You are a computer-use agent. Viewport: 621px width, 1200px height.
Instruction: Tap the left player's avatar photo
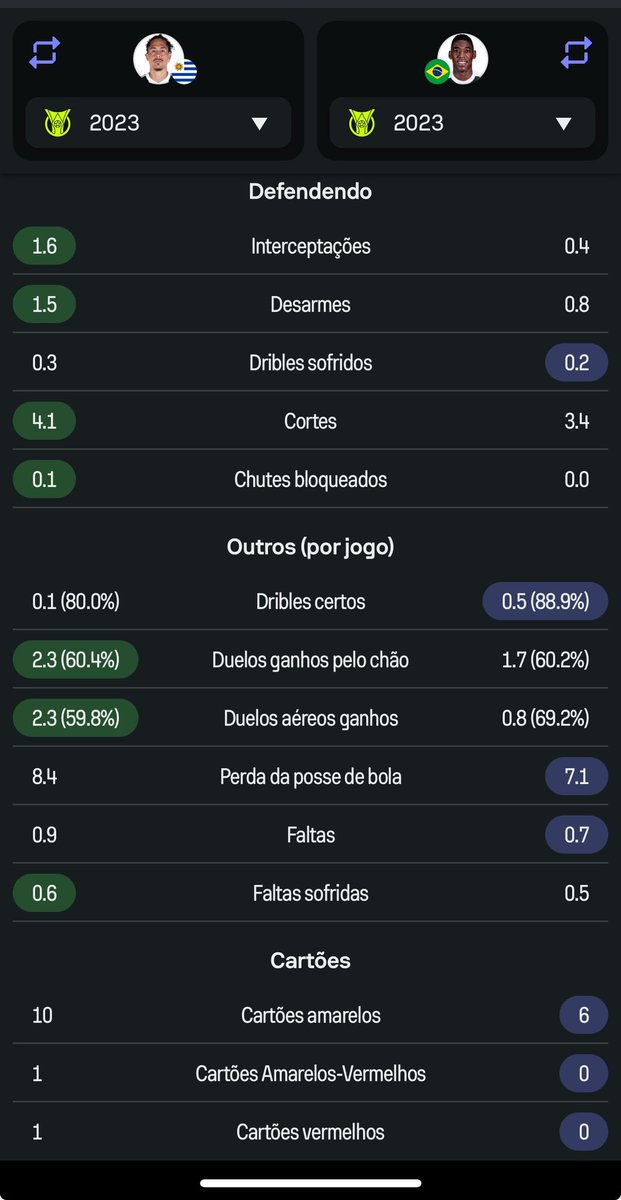tap(158, 59)
